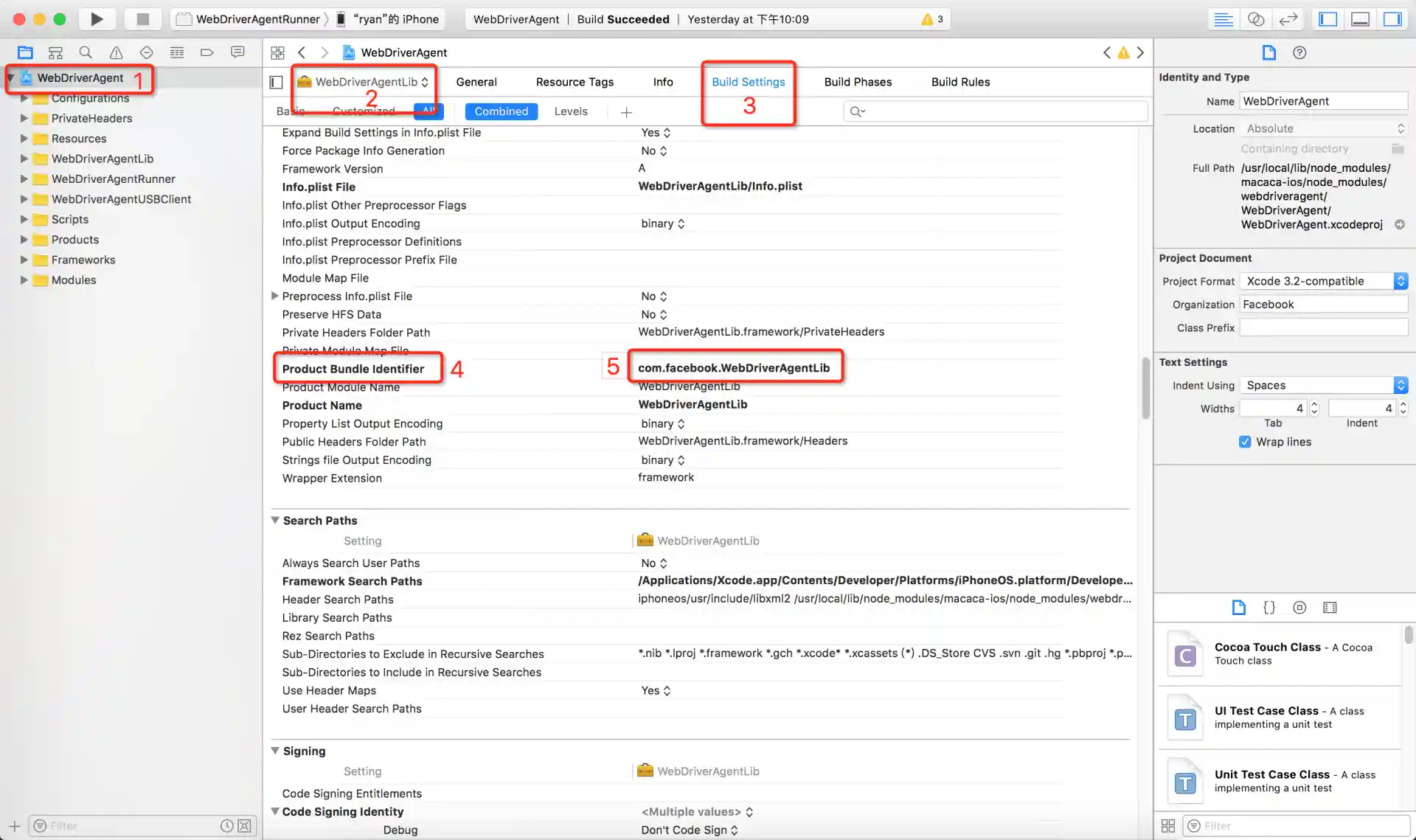Open the Find navigator magnifier icon
This screenshot has height=840, width=1416.
click(x=86, y=52)
